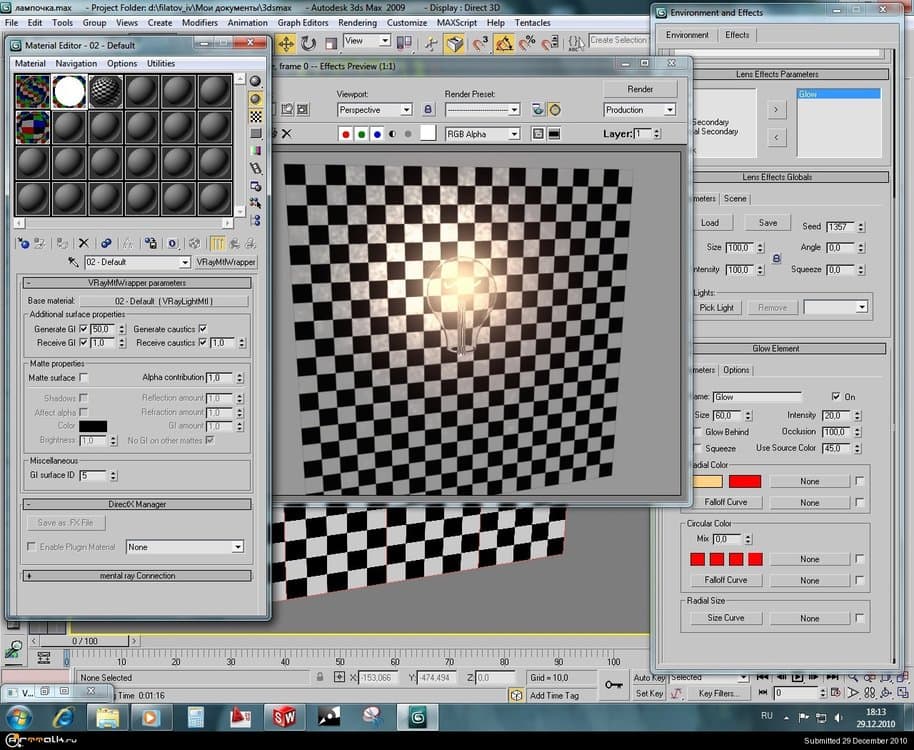Uncheck Generate caustics in VRayMtlWrapper

203,329
